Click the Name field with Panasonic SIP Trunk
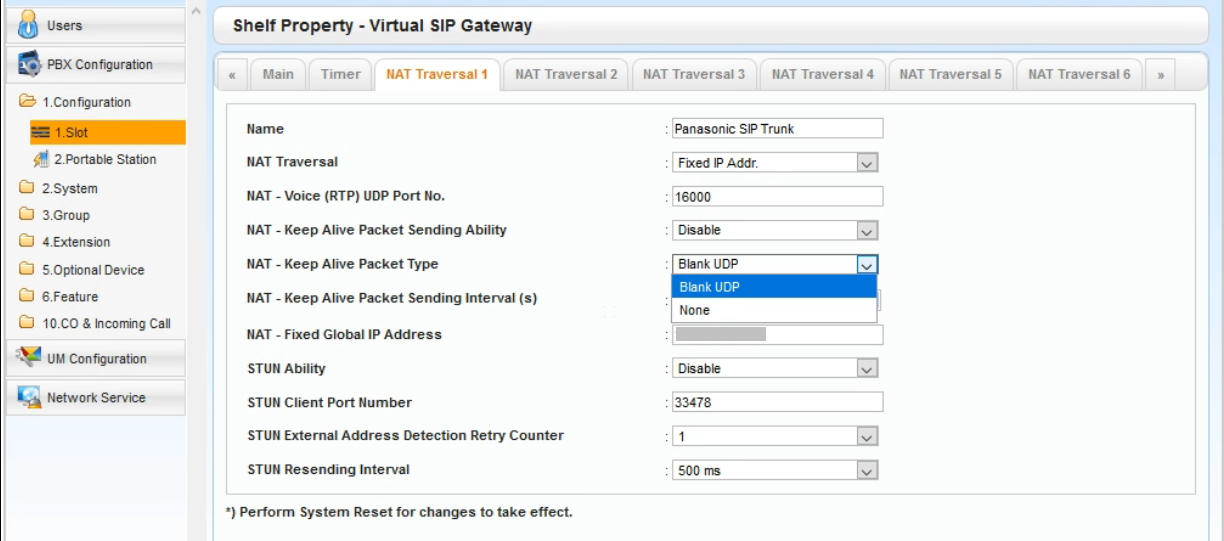Image resolution: width=1224 pixels, height=541 pixels. 777,128
